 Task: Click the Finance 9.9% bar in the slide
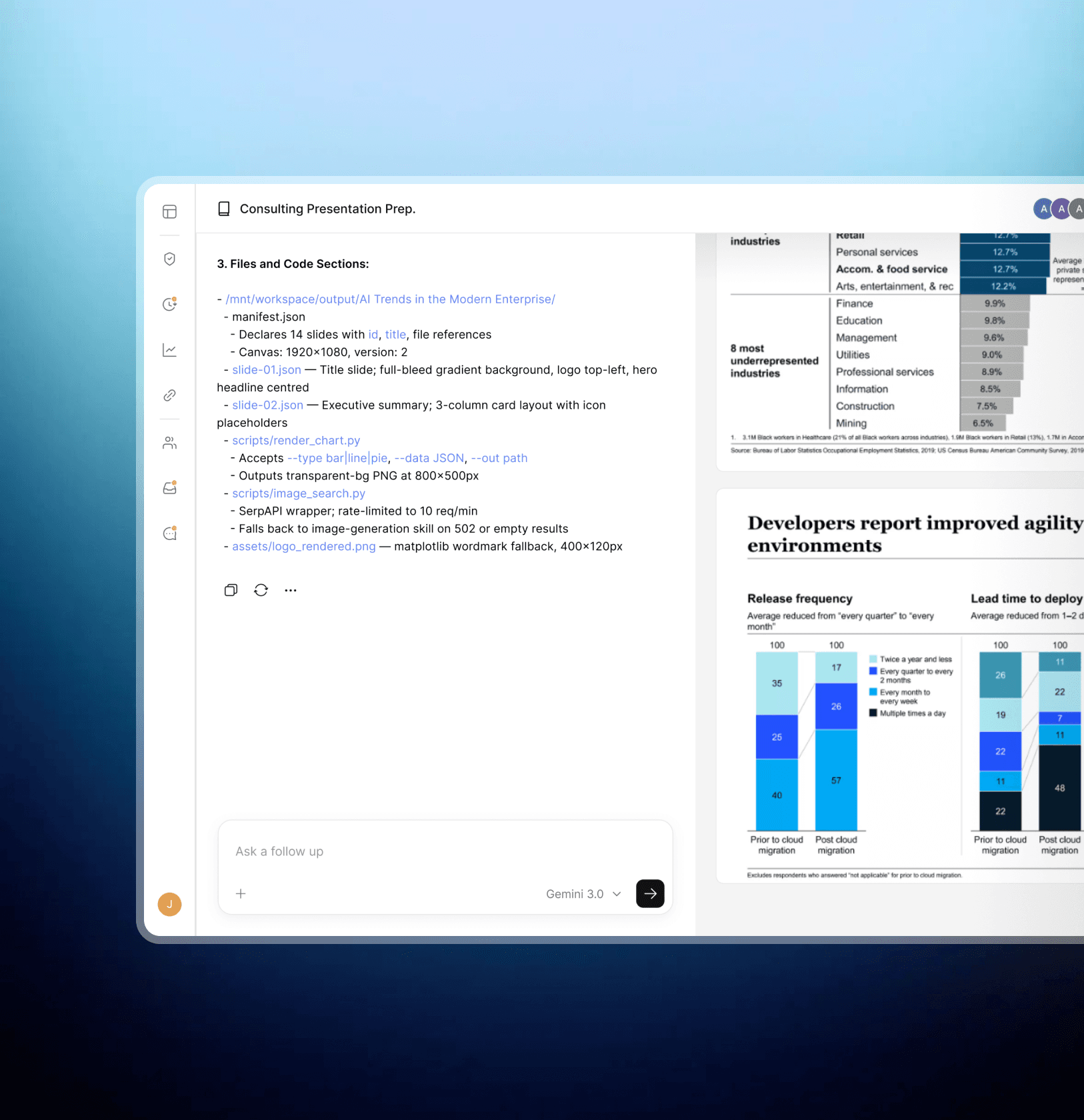coord(995,304)
